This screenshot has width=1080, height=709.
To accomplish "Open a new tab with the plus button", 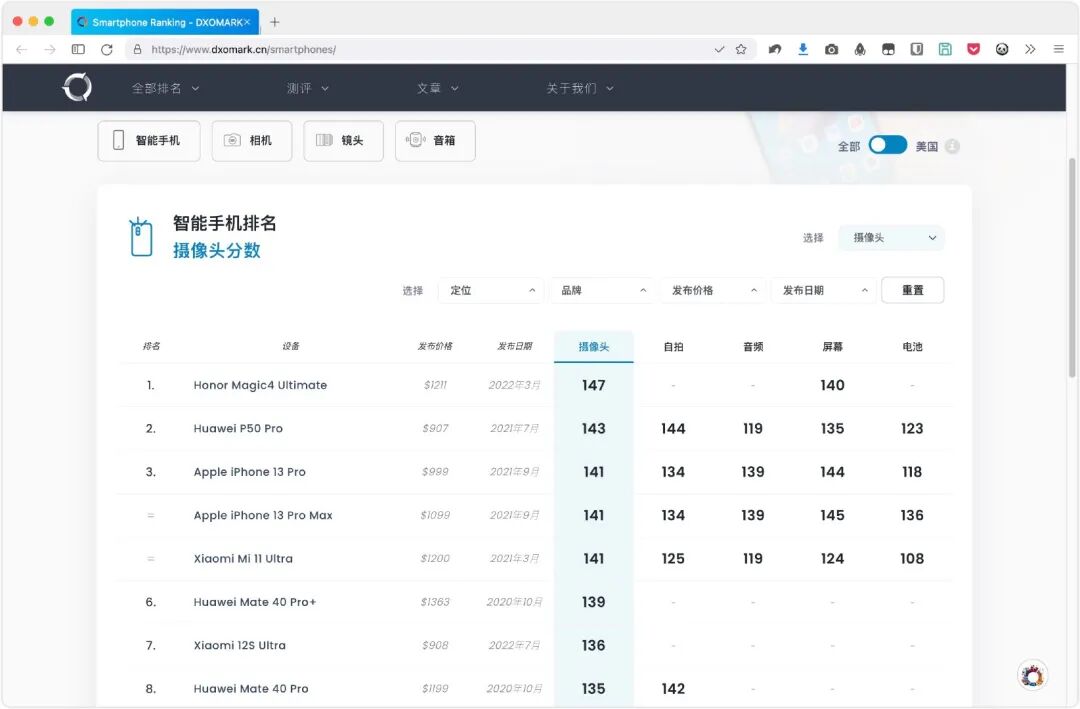I will 275,22.
